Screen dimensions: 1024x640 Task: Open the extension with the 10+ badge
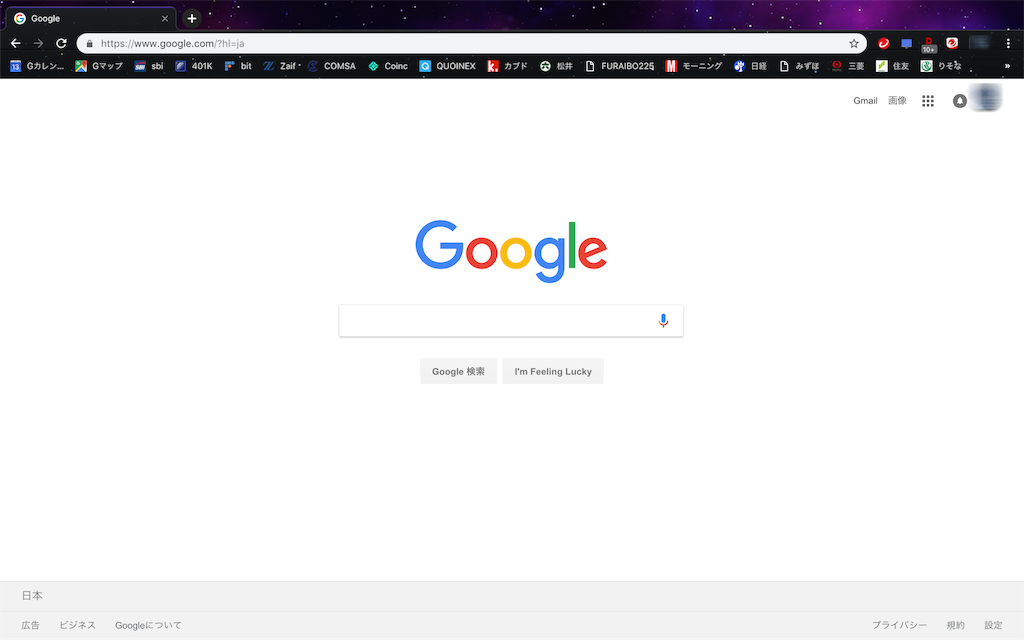[929, 44]
